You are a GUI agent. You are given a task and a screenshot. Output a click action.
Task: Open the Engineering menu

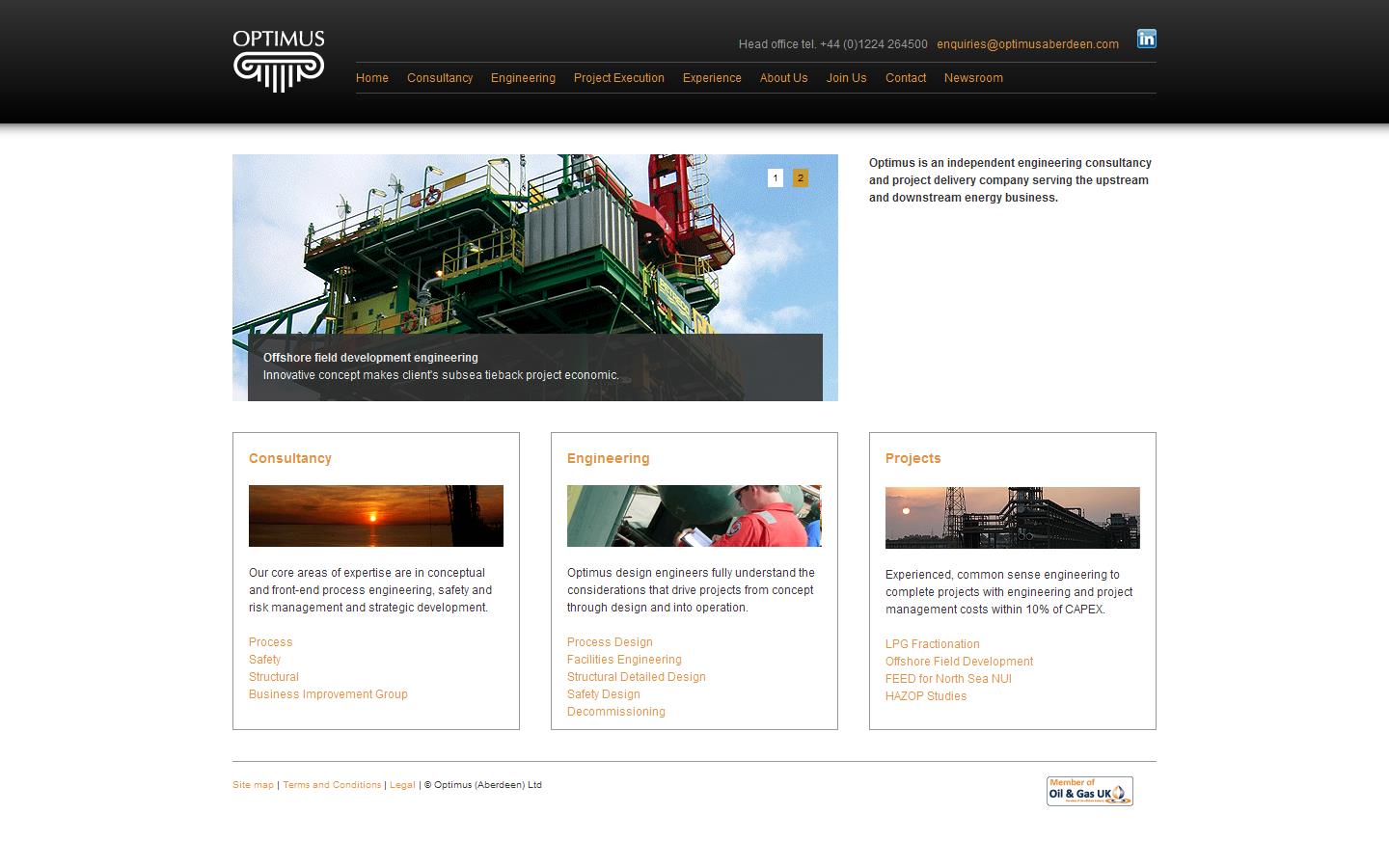coord(523,78)
